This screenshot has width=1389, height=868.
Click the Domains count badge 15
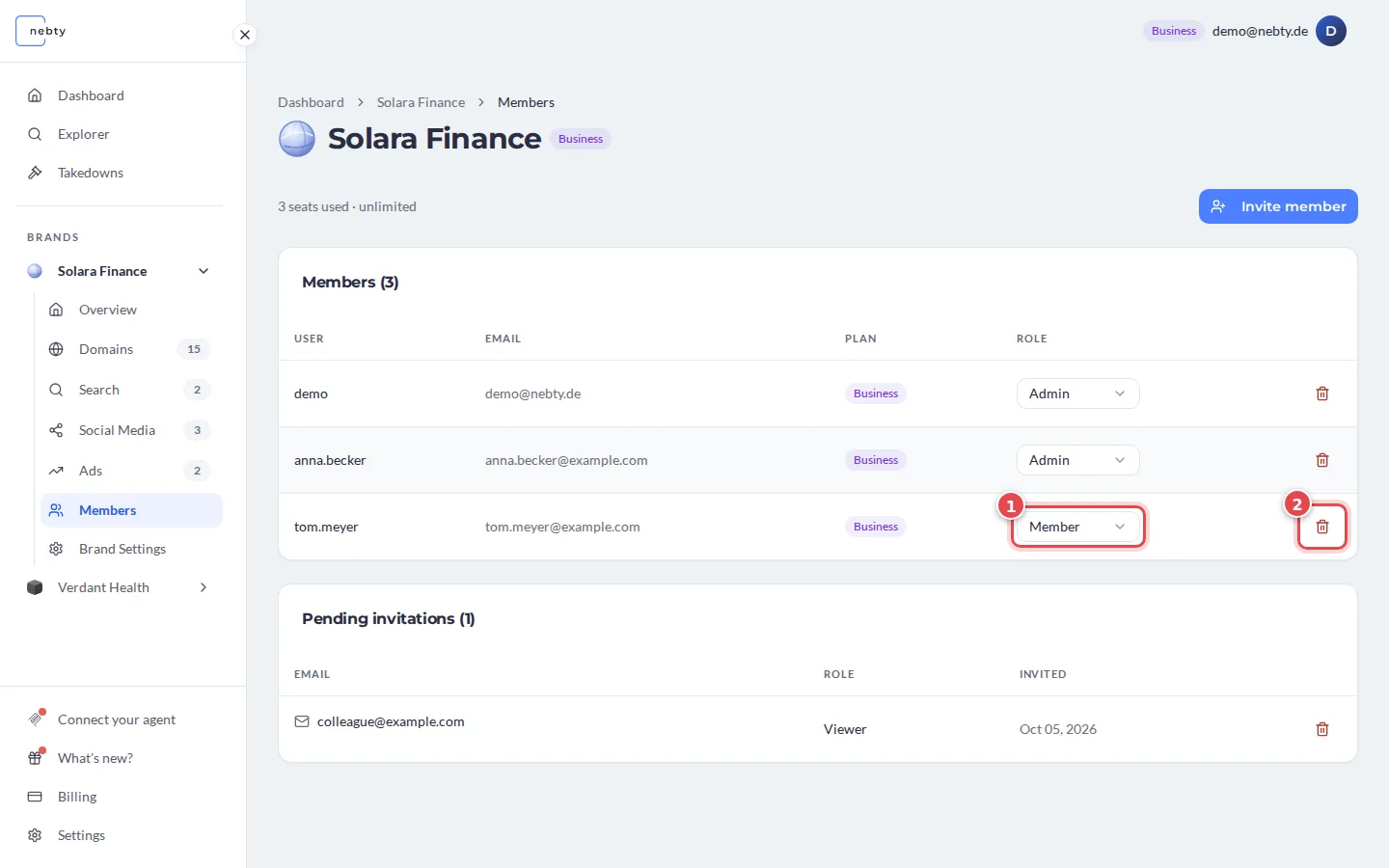click(194, 349)
